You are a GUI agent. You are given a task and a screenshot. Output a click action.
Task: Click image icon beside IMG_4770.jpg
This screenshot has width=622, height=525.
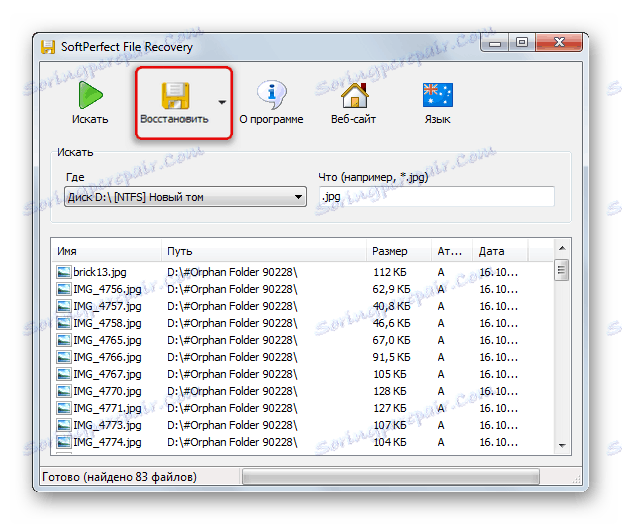[63, 392]
